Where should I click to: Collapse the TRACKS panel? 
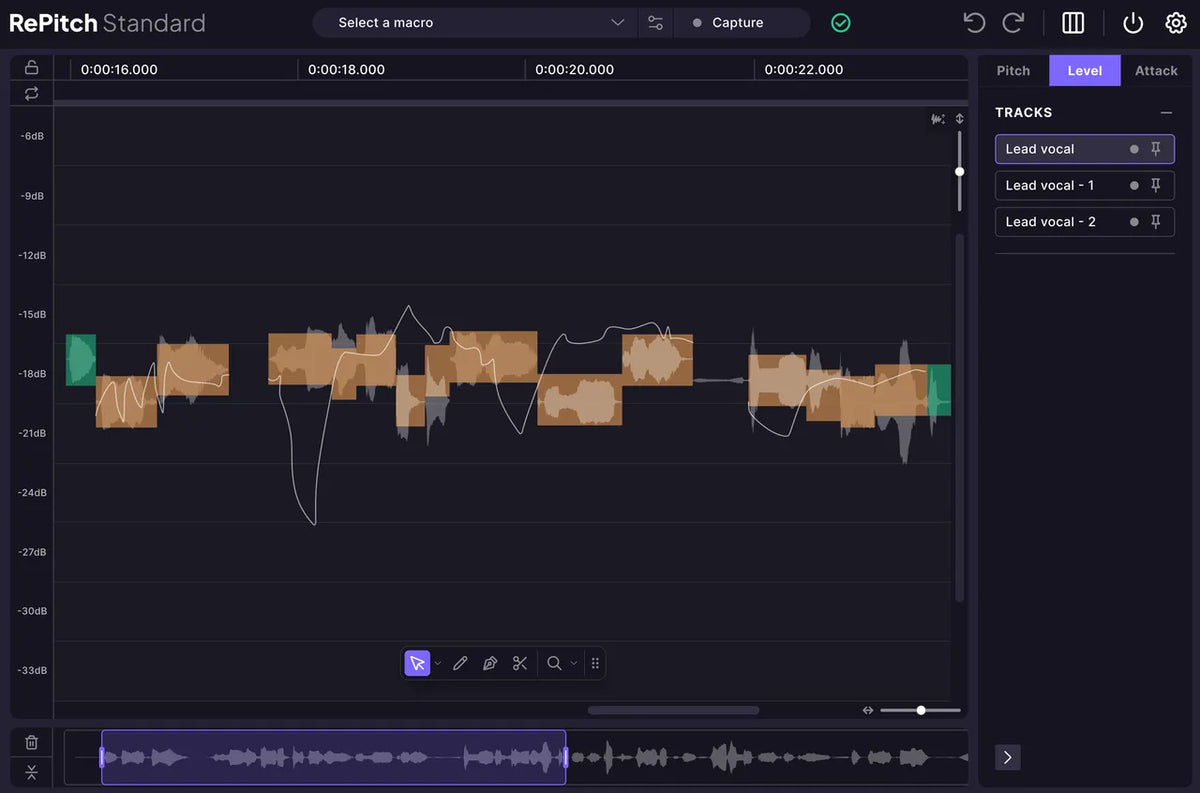coord(1166,112)
